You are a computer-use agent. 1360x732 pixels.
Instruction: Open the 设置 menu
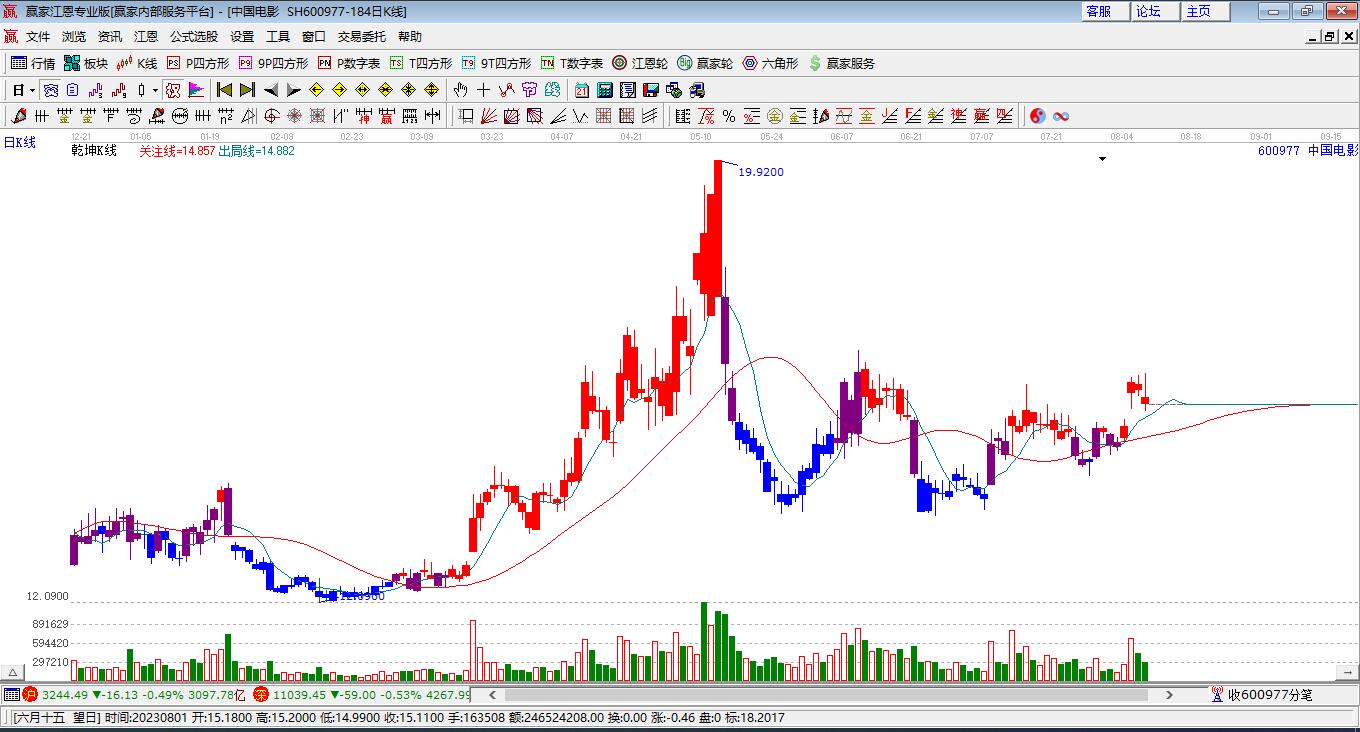point(242,36)
